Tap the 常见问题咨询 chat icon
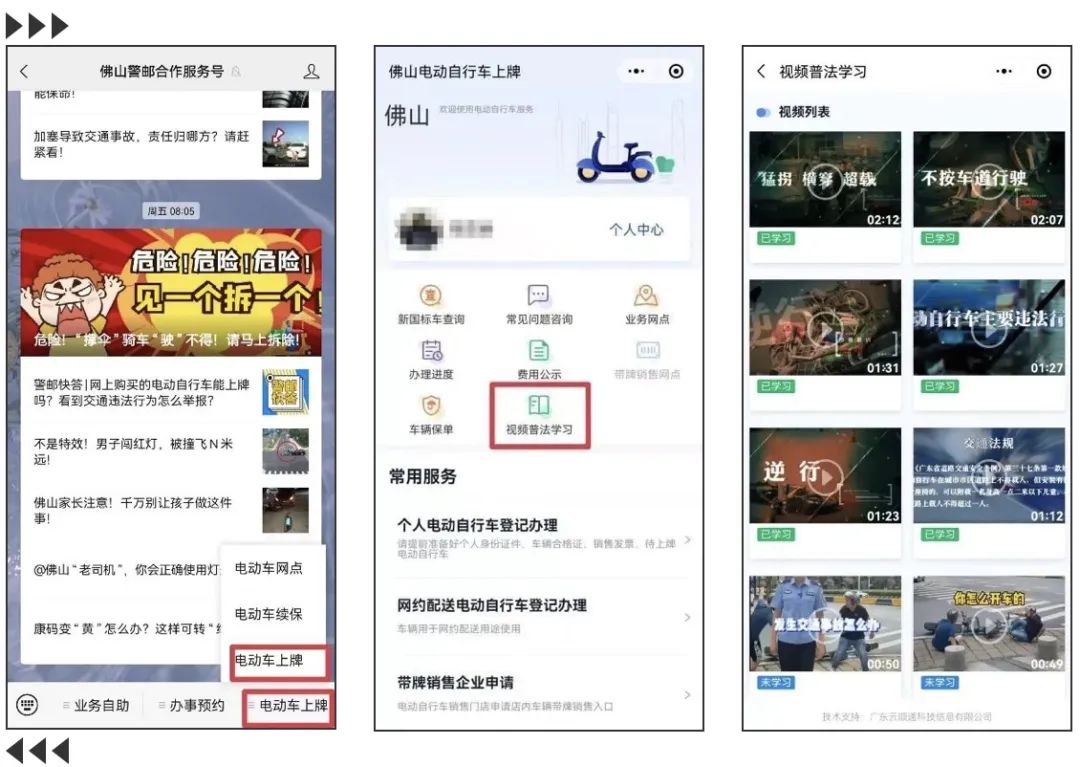 tap(539, 296)
